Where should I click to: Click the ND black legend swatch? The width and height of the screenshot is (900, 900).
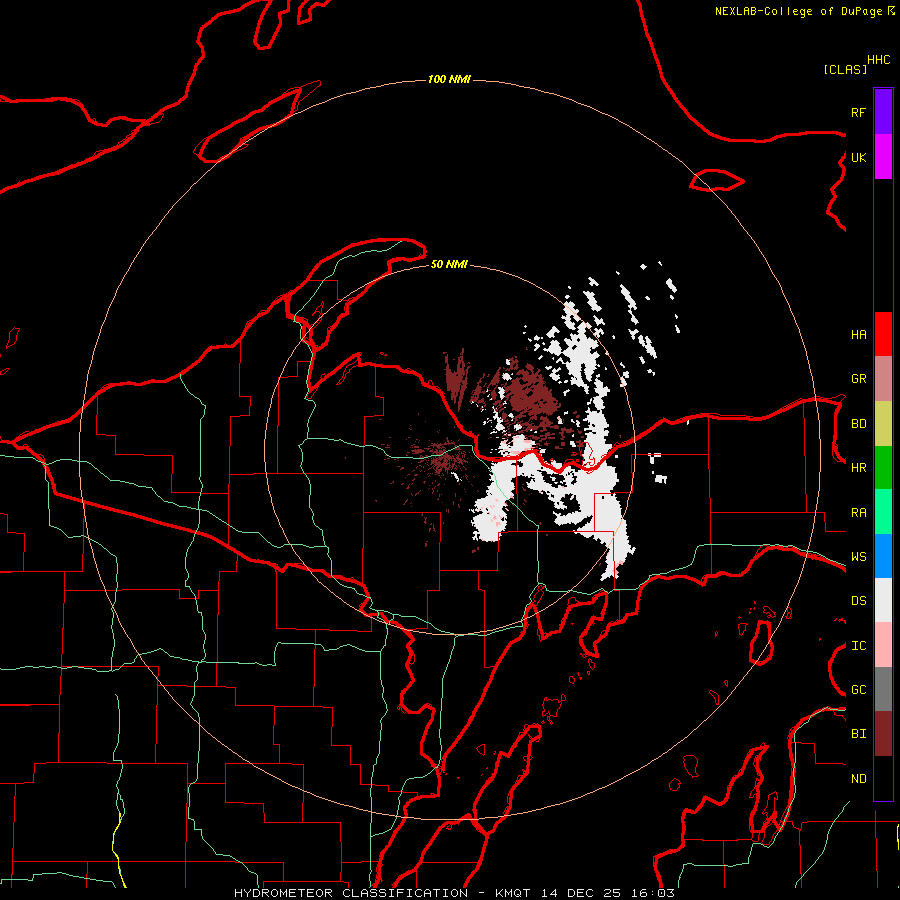pyautogui.click(x=883, y=778)
